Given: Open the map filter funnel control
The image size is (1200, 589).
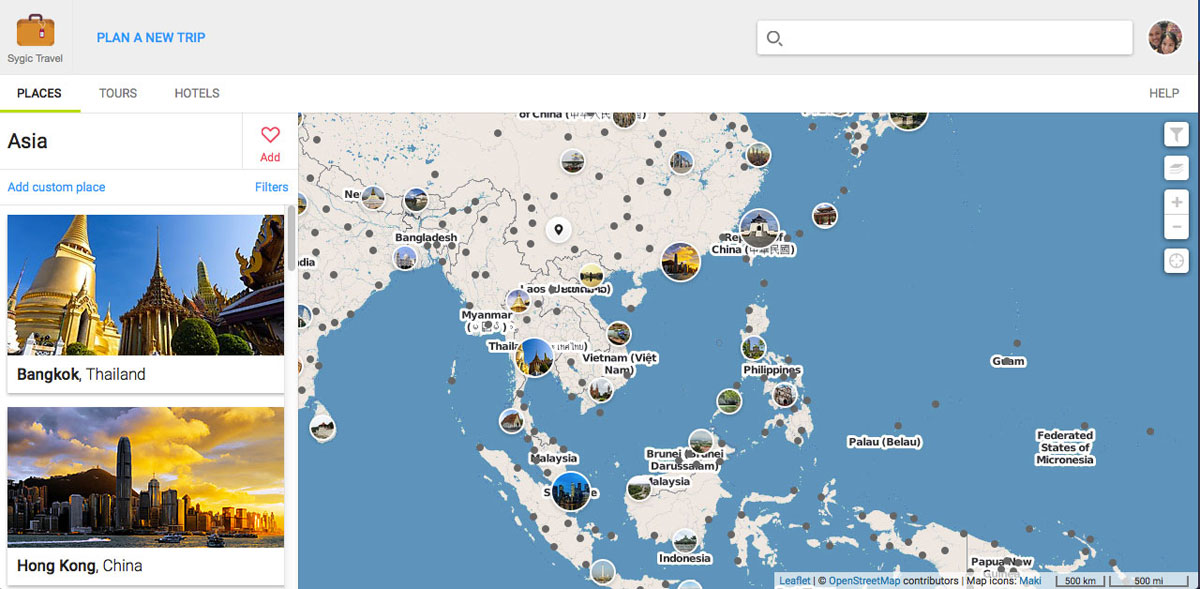Looking at the screenshot, I should coord(1176,134).
